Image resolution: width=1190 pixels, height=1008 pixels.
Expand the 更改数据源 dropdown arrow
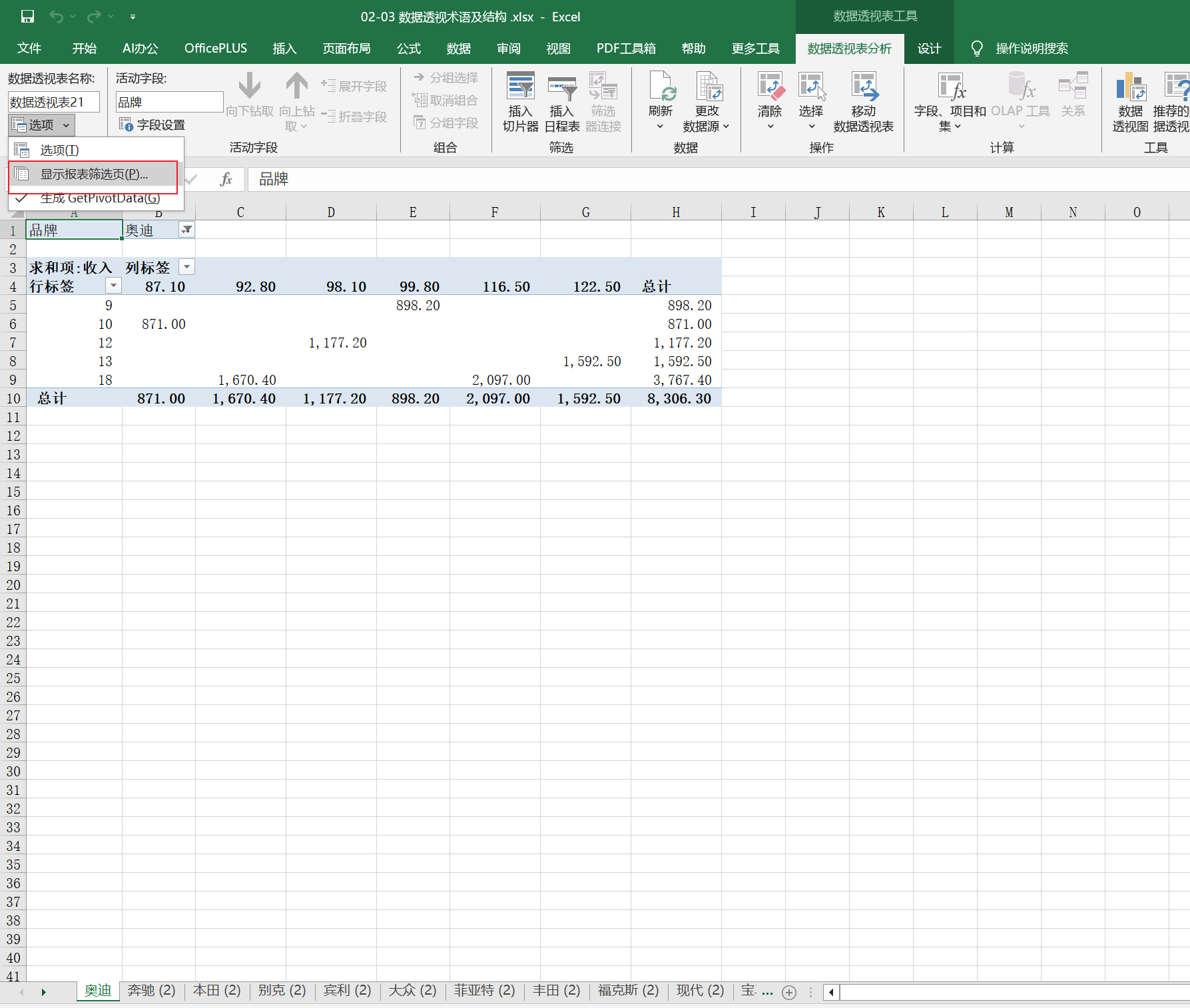tap(726, 126)
